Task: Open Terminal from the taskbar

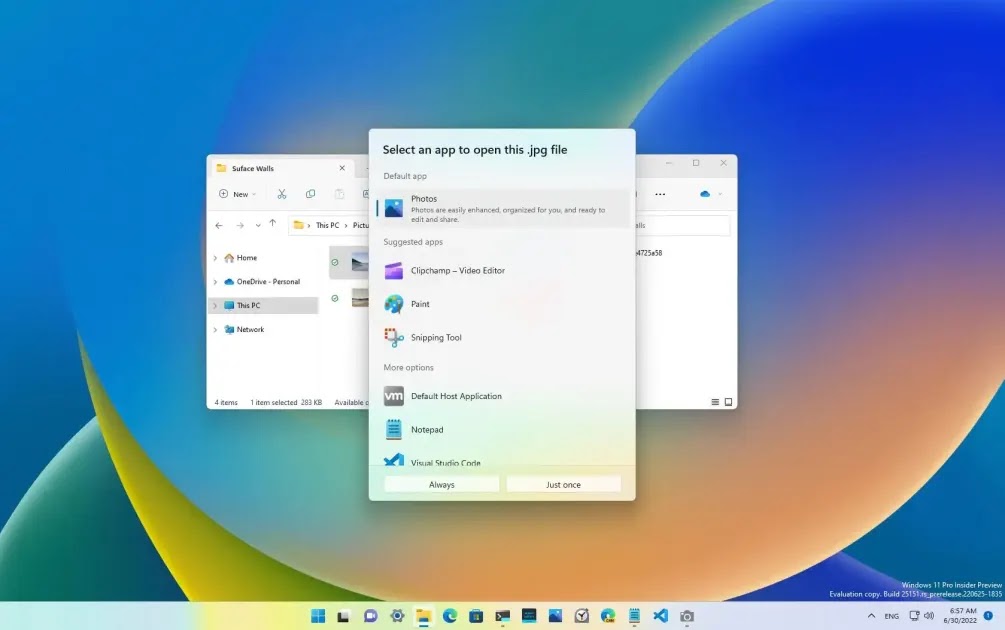Action: click(502, 616)
